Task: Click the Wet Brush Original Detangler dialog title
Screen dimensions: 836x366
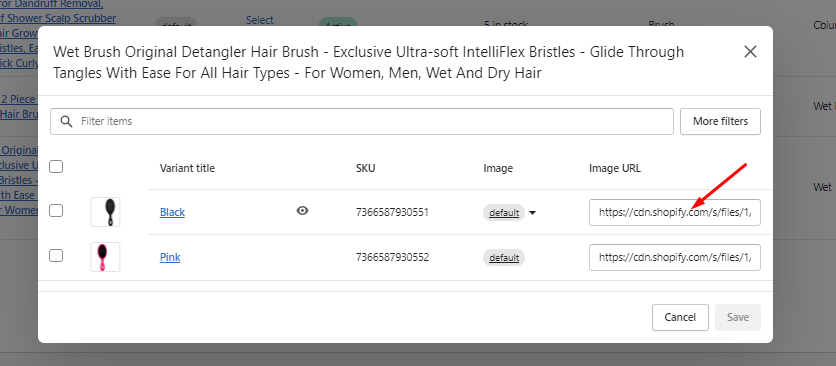Action: (x=368, y=62)
